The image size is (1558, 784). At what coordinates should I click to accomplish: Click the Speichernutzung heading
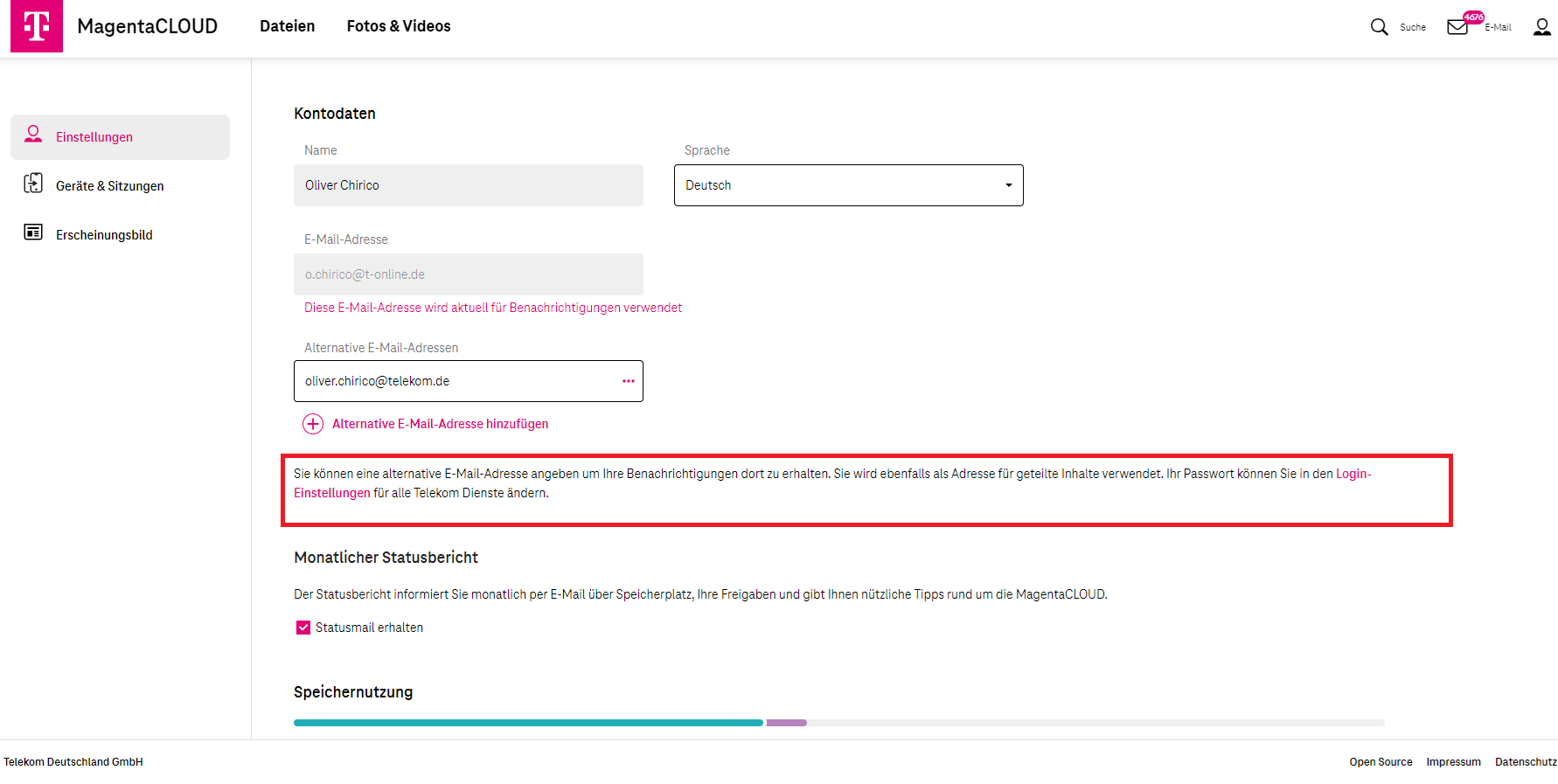(x=353, y=692)
